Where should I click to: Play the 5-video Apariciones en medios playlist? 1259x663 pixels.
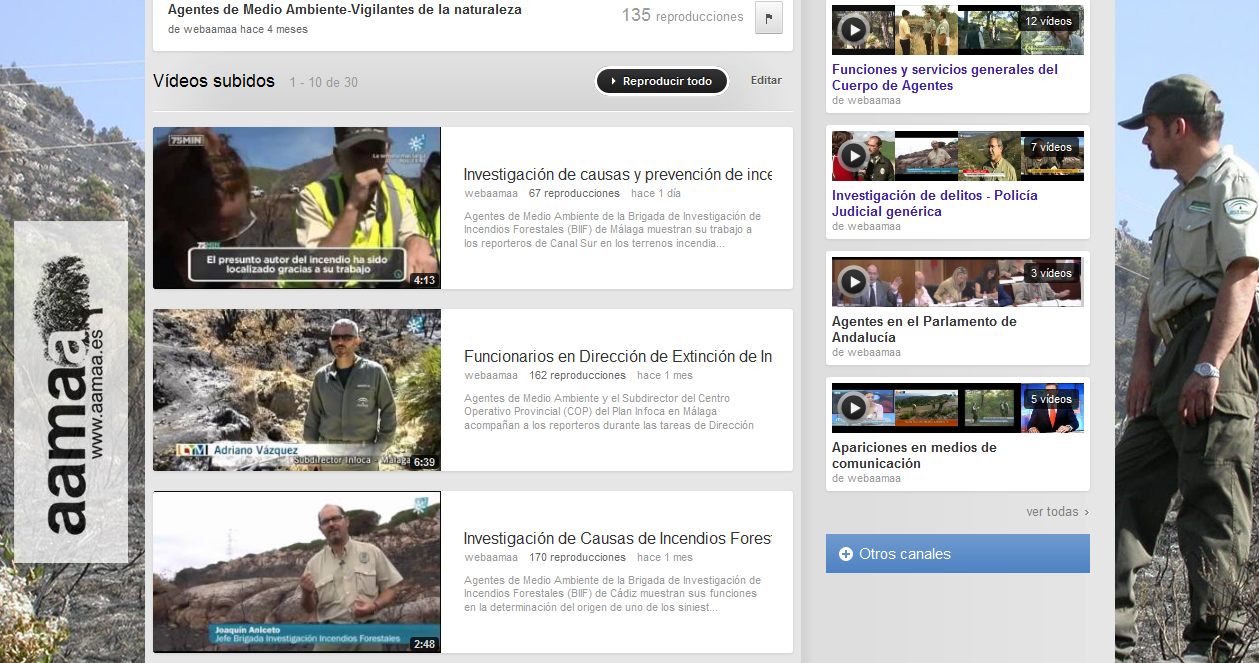pyautogui.click(x=853, y=408)
